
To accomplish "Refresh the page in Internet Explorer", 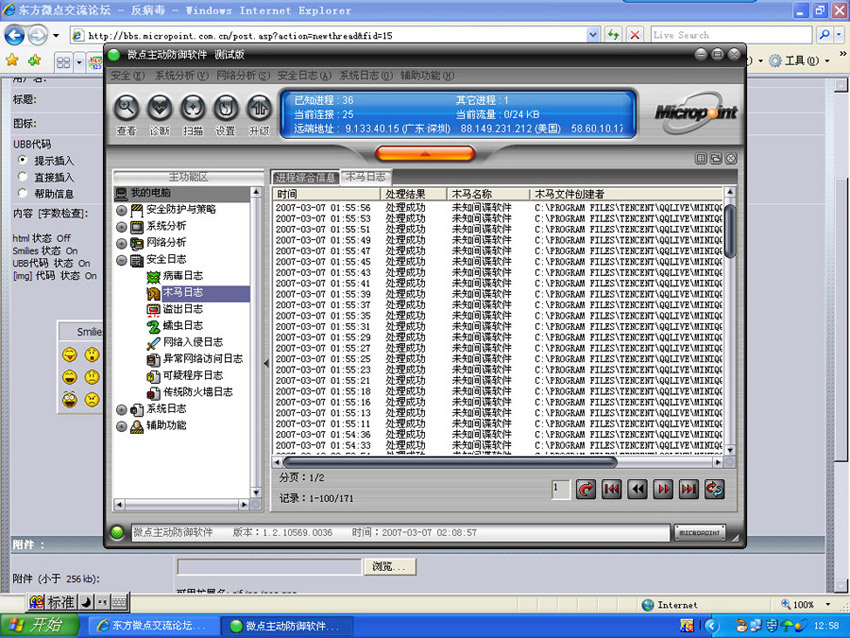I will click(x=613, y=35).
